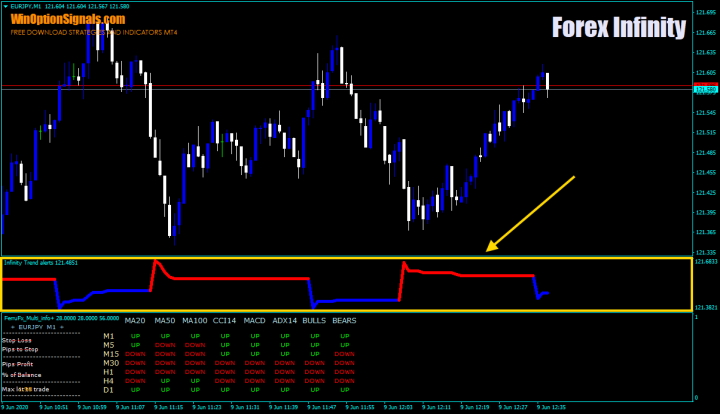Click the 9 Jun 11:39 time axis label
The height and width of the screenshot is (414, 720).
283,407
